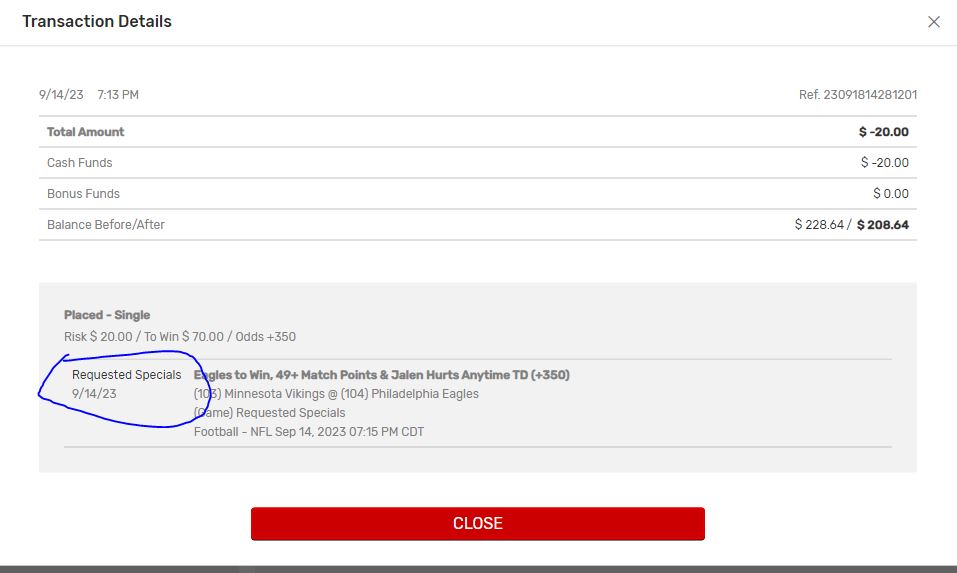Click the Balance Before/After label

(106, 225)
